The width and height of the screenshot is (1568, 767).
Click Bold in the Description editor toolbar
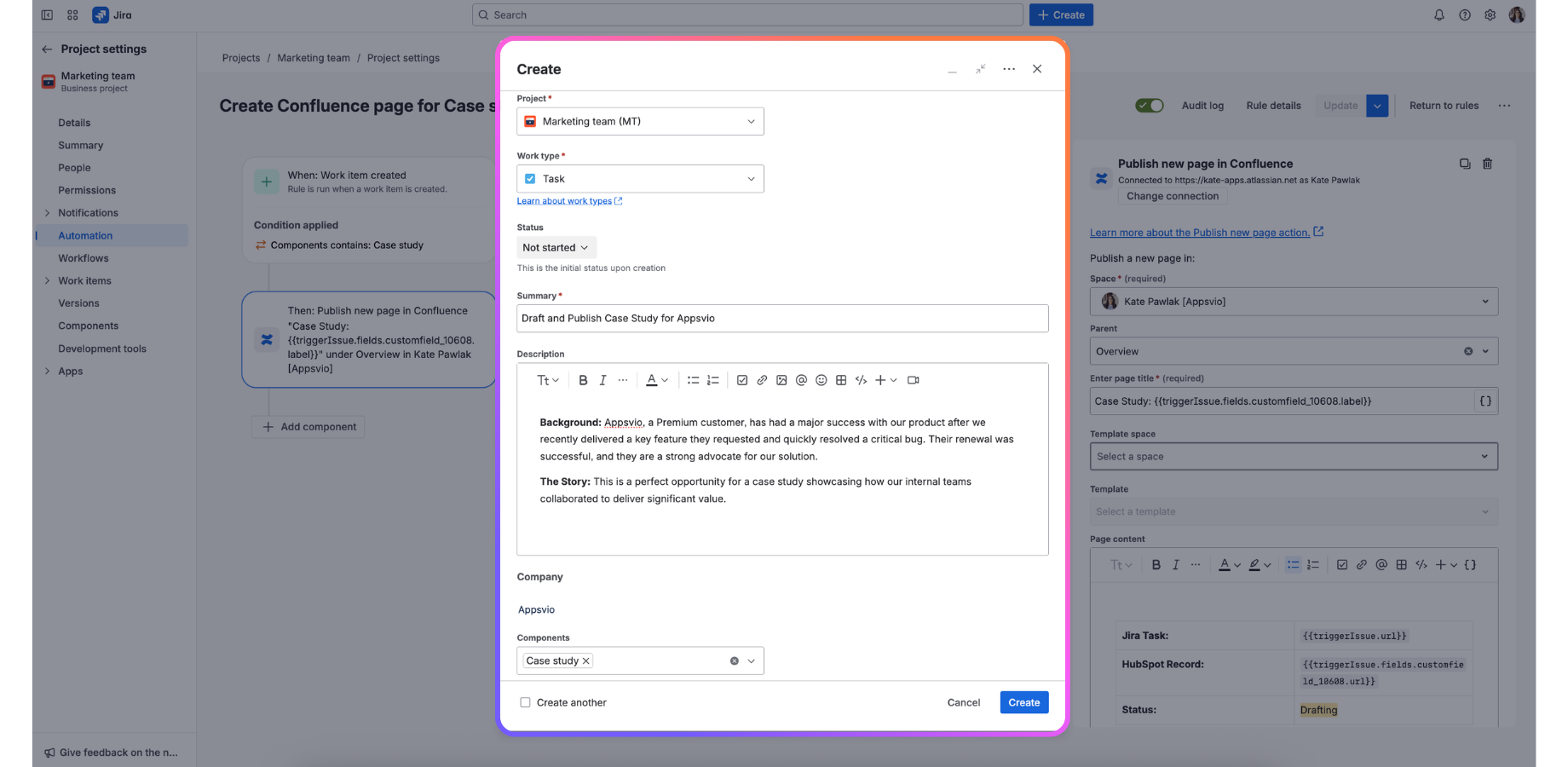[583, 380]
